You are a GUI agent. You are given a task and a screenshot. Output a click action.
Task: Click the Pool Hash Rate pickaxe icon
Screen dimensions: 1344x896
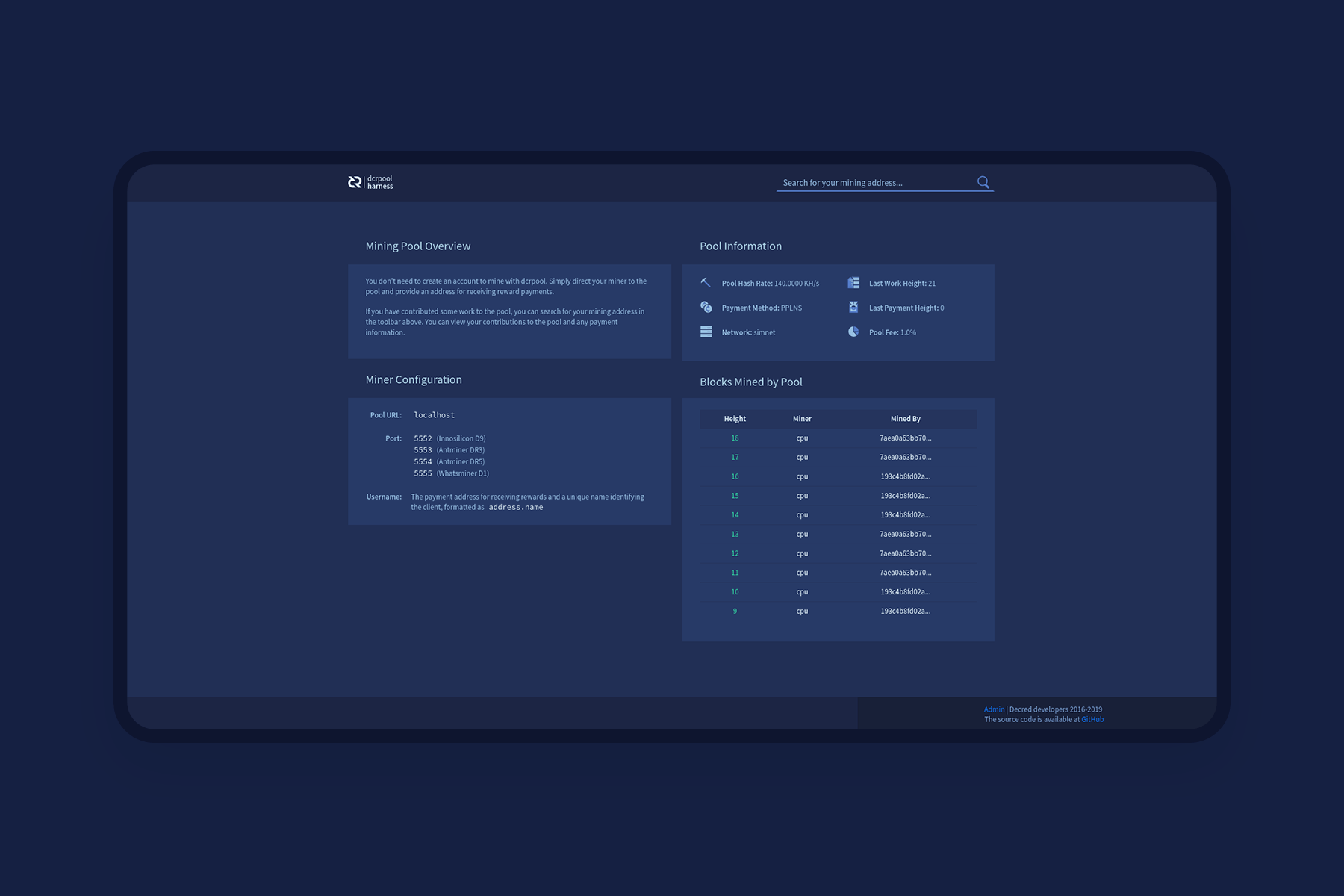[706, 283]
